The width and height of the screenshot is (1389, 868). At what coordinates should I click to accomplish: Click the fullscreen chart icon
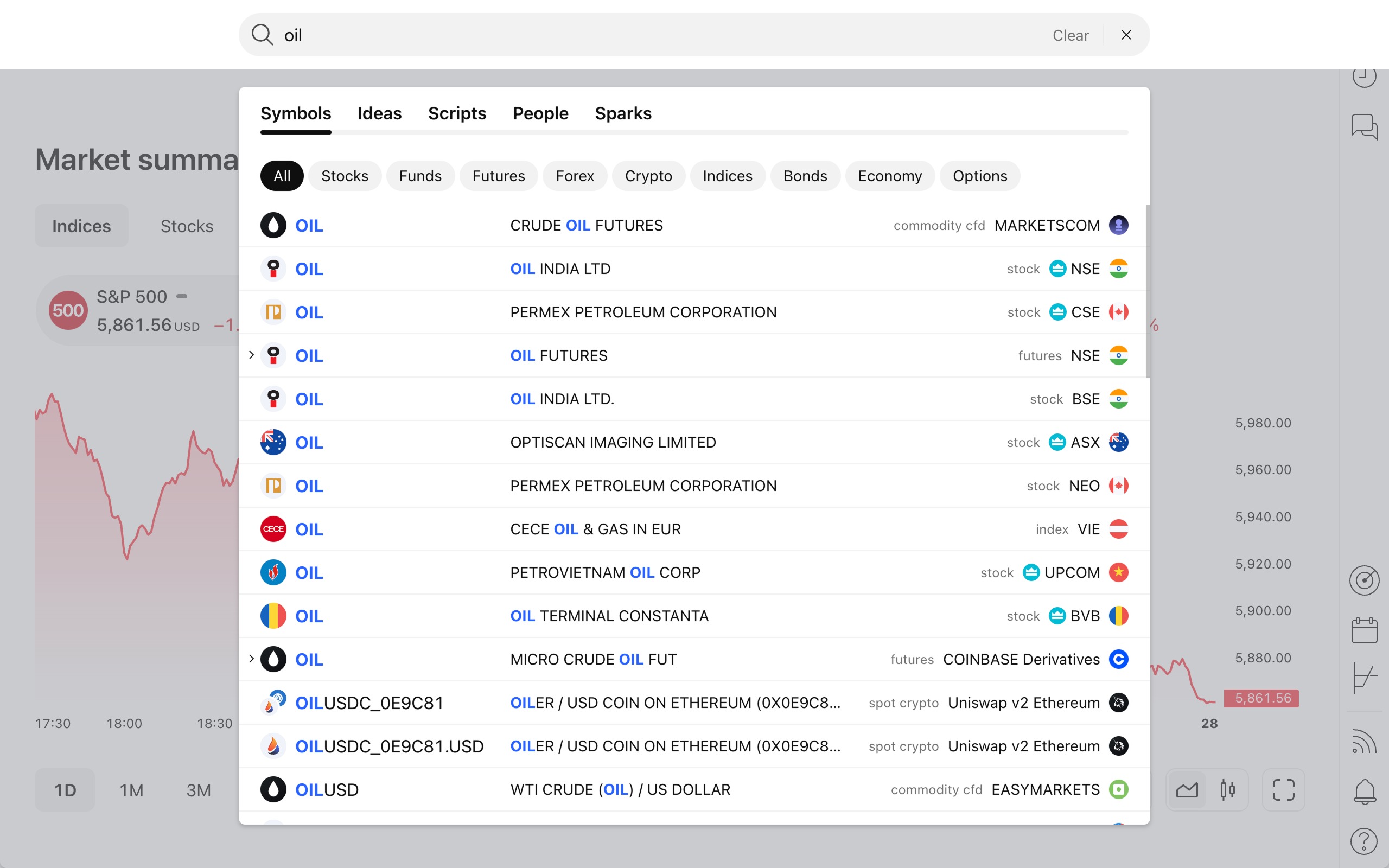click(x=1283, y=790)
